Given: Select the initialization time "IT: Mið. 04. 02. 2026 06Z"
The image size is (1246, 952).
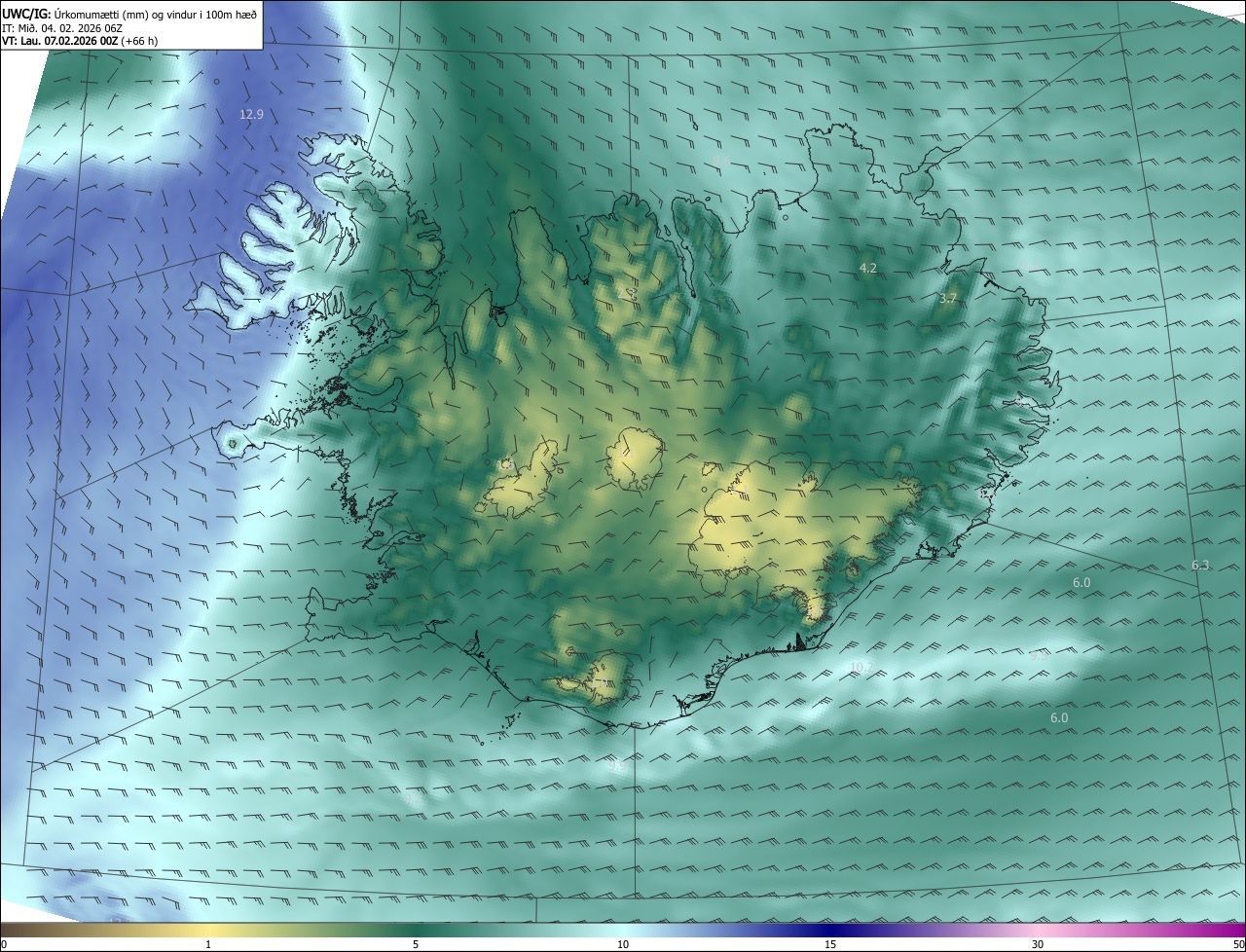Looking at the screenshot, I should [x=61, y=27].
